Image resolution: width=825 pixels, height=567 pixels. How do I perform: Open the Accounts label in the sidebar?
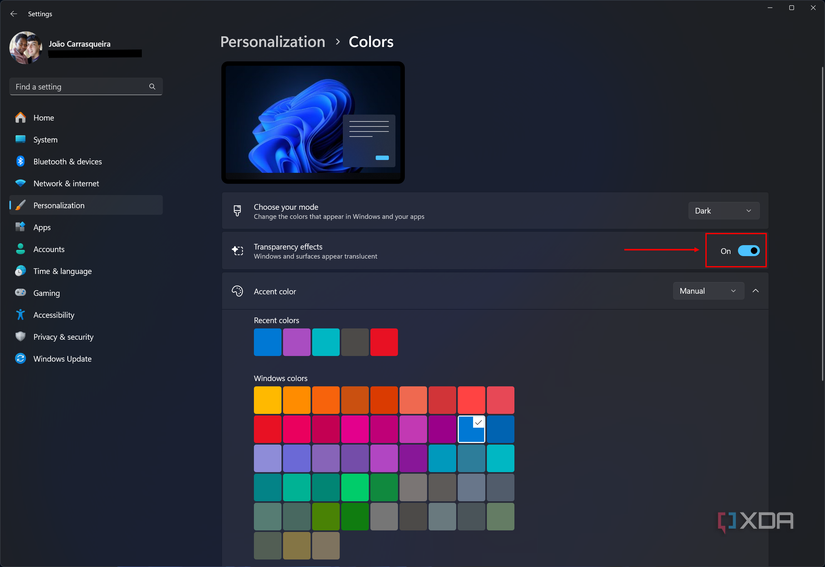(49, 249)
